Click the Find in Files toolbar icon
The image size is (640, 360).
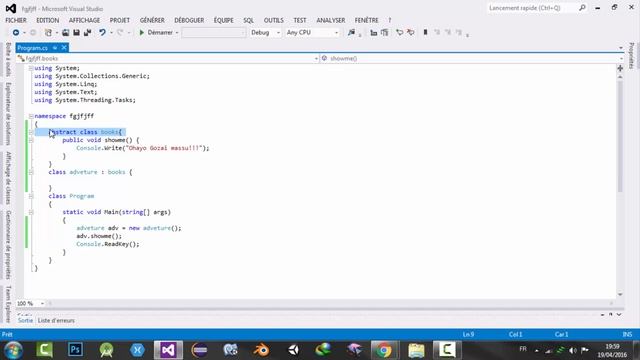pos(351,32)
